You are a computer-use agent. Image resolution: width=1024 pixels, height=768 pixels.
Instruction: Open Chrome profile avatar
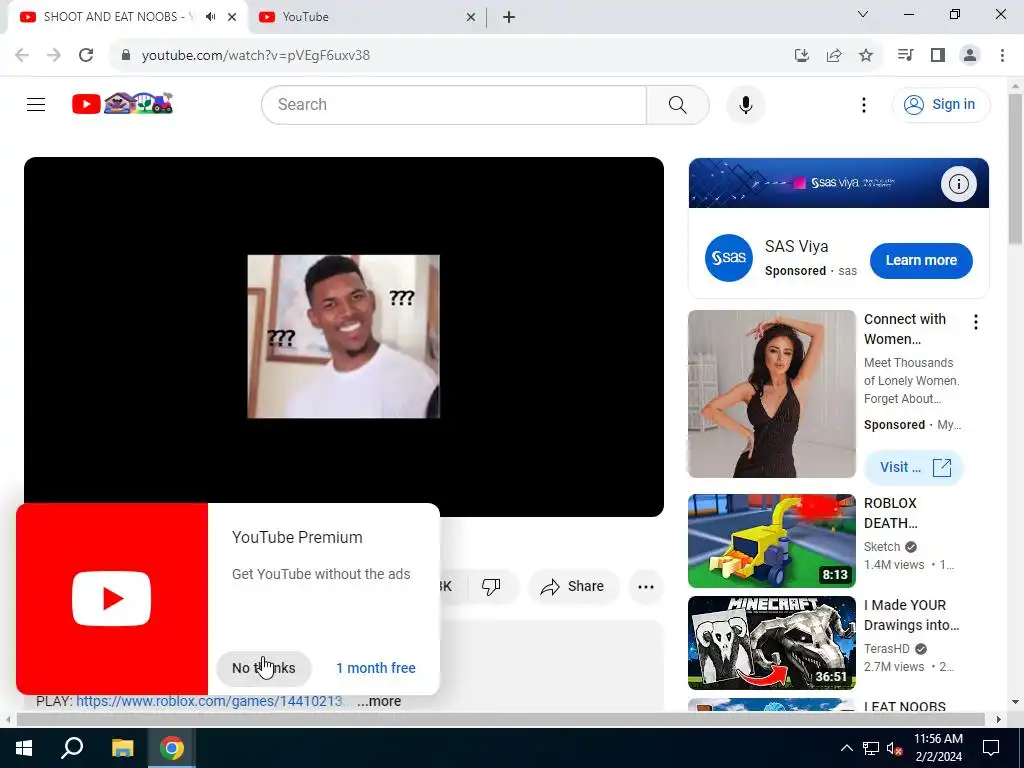[x=970, y=55]
